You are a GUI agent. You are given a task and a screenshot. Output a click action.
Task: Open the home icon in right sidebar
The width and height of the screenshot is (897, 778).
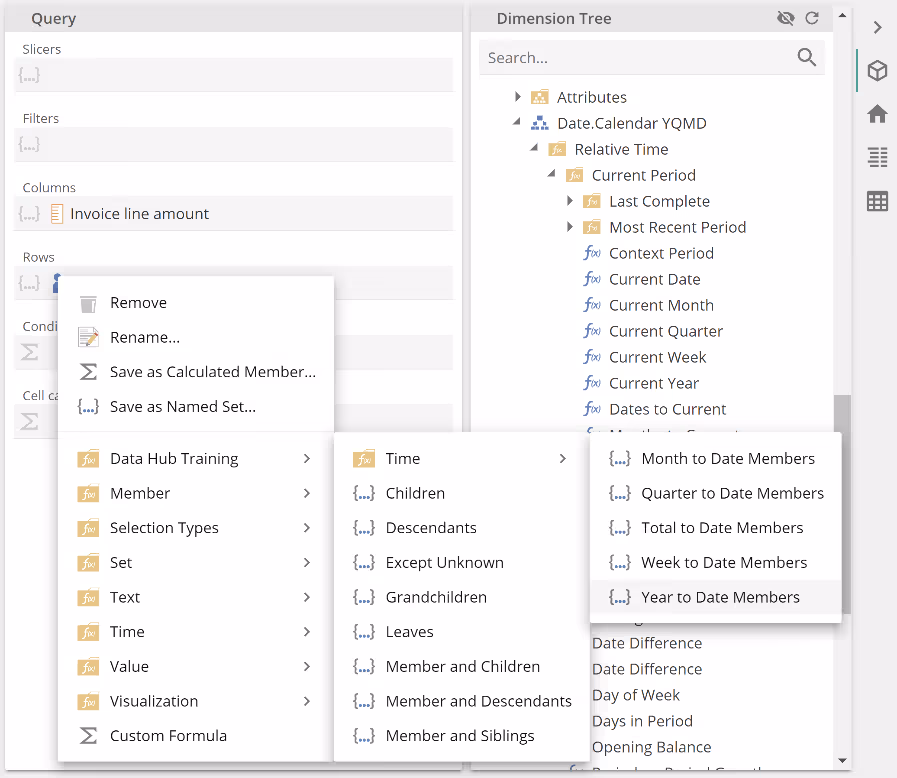click(877, 114)
